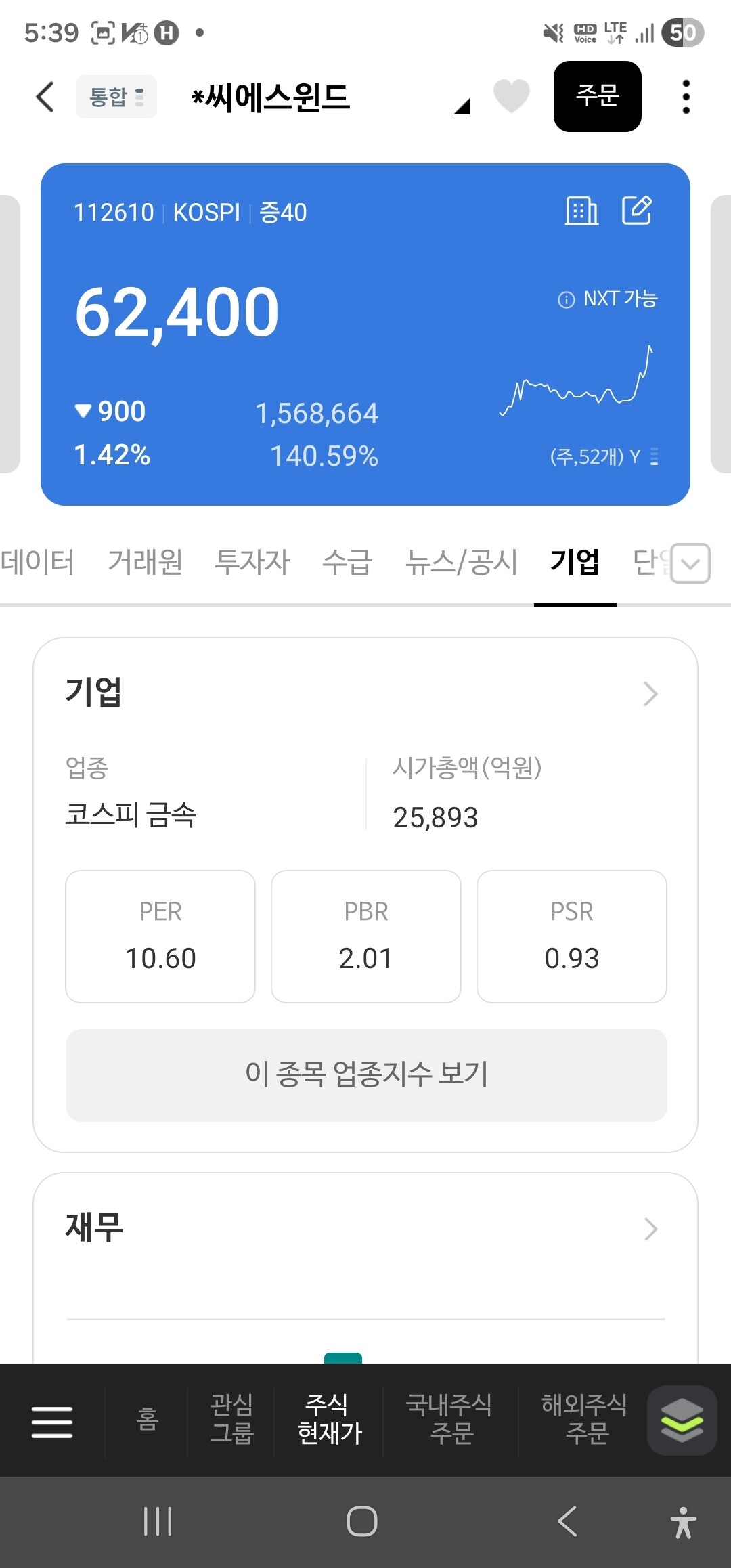Tap the memo edit pencil icon

pyautogui.click(x=636, y=211)
